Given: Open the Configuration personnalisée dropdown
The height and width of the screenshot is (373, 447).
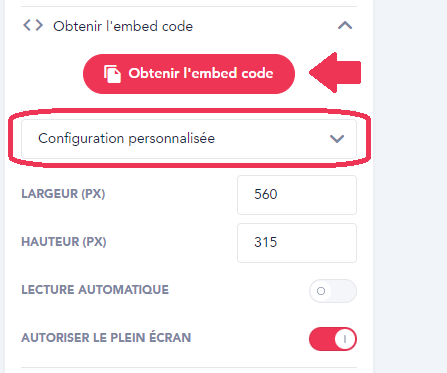Looking at the screenshot, I should pos(189,139).
